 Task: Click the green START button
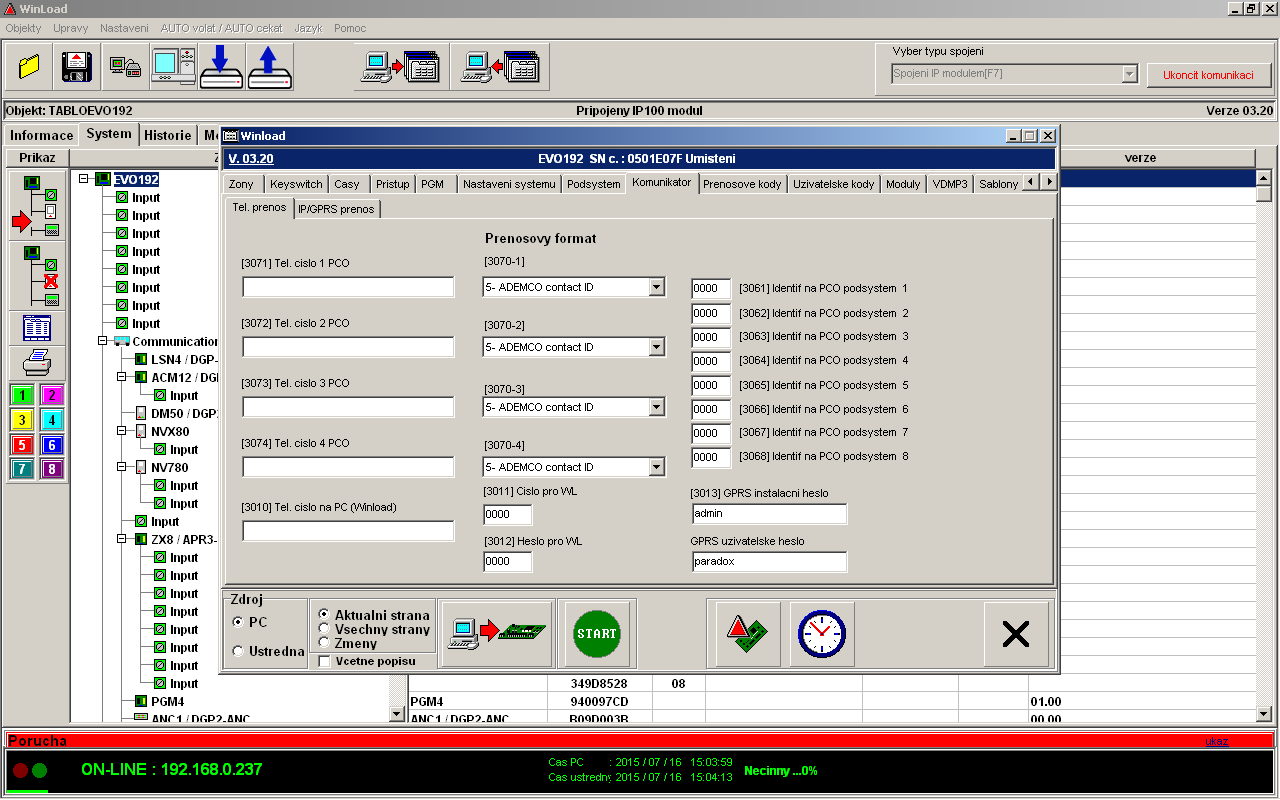click(596, 634)
